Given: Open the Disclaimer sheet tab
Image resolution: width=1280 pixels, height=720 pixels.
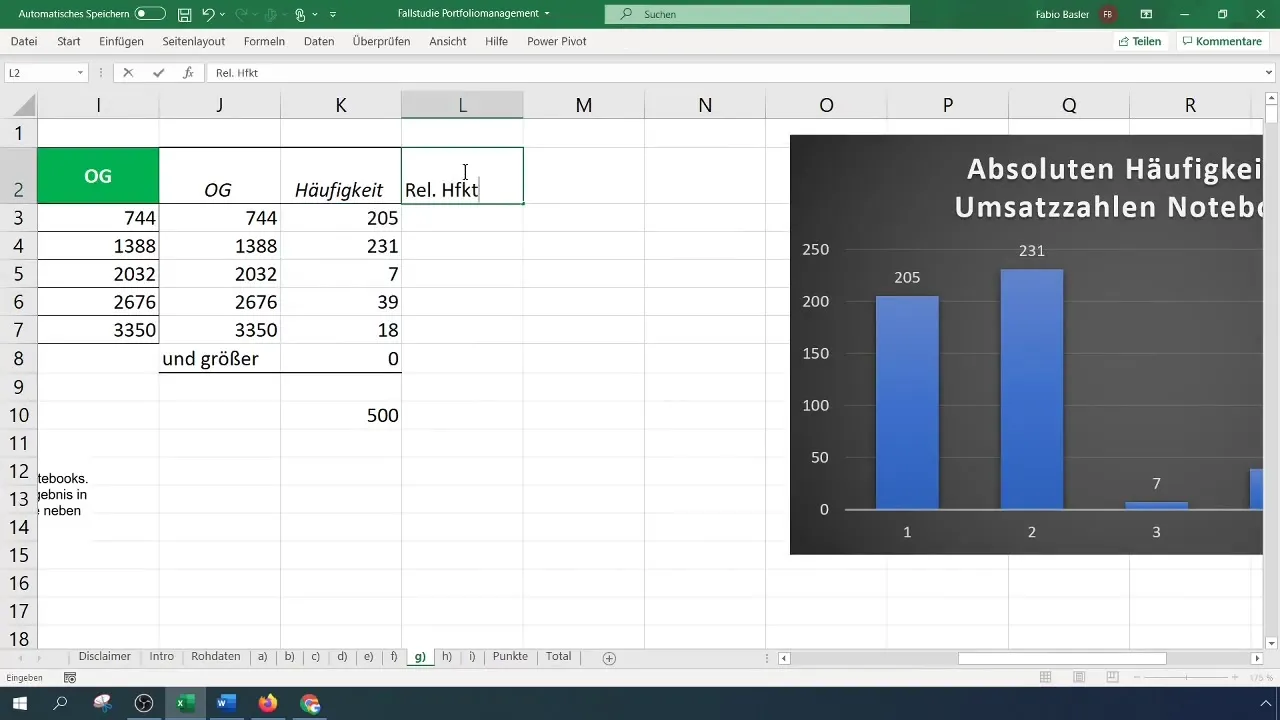Looking at the screenshot, I should [x=105, y=657].
